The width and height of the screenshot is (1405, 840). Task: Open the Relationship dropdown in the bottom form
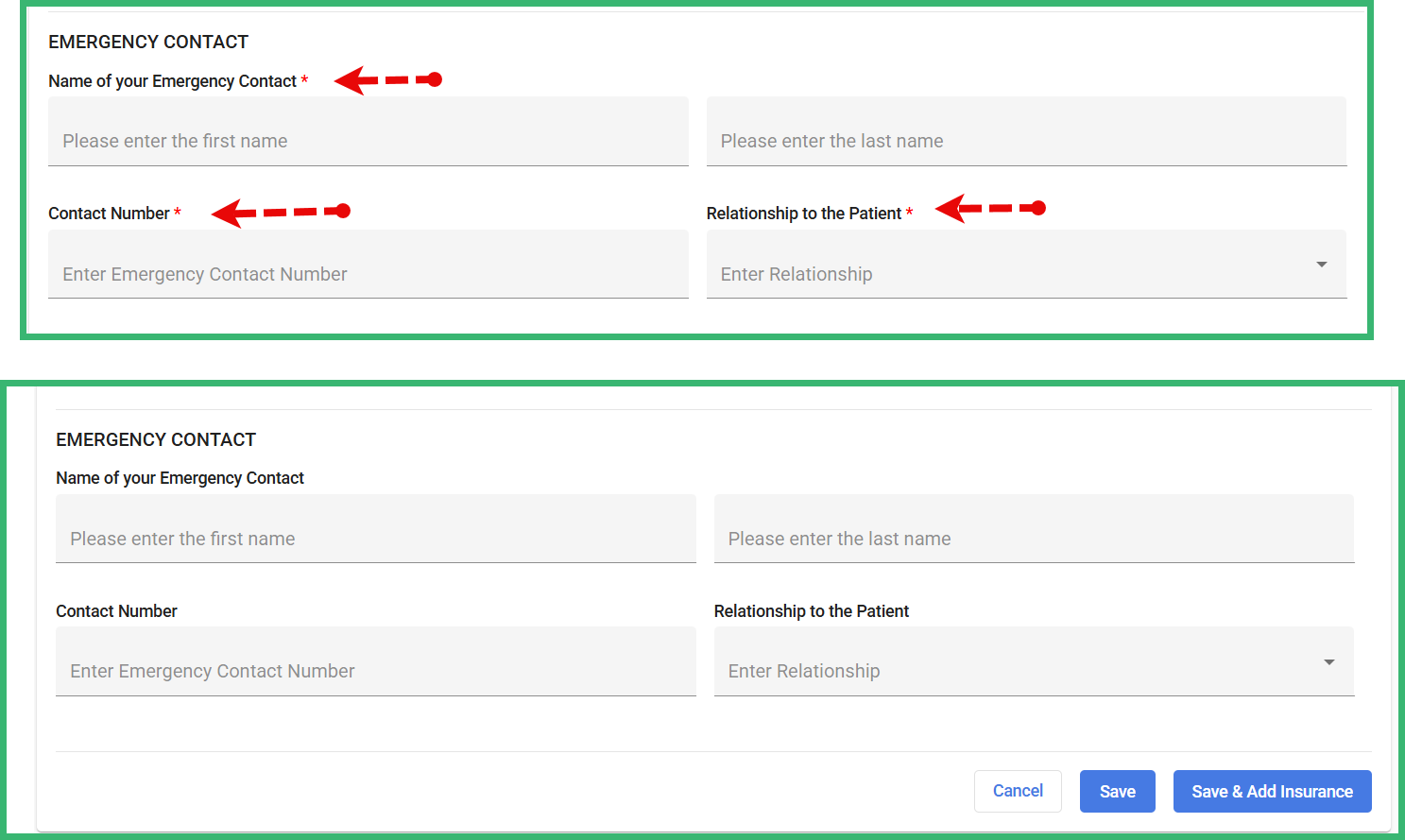(x=1328, y=661)
